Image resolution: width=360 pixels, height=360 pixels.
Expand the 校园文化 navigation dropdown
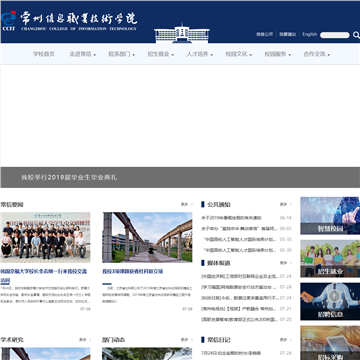pyautogui.click(x=238, y=54)
